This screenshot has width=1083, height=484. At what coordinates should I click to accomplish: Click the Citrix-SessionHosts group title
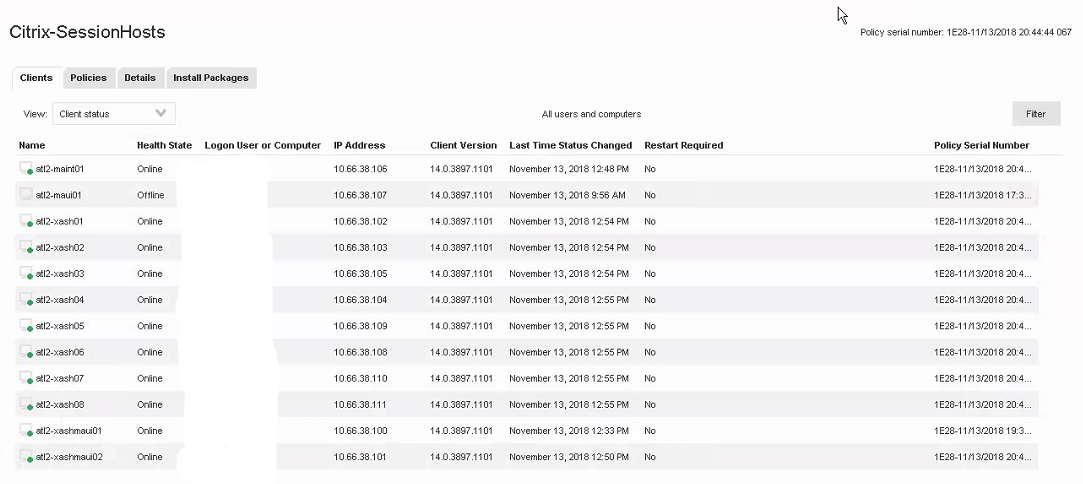[87, 32]
